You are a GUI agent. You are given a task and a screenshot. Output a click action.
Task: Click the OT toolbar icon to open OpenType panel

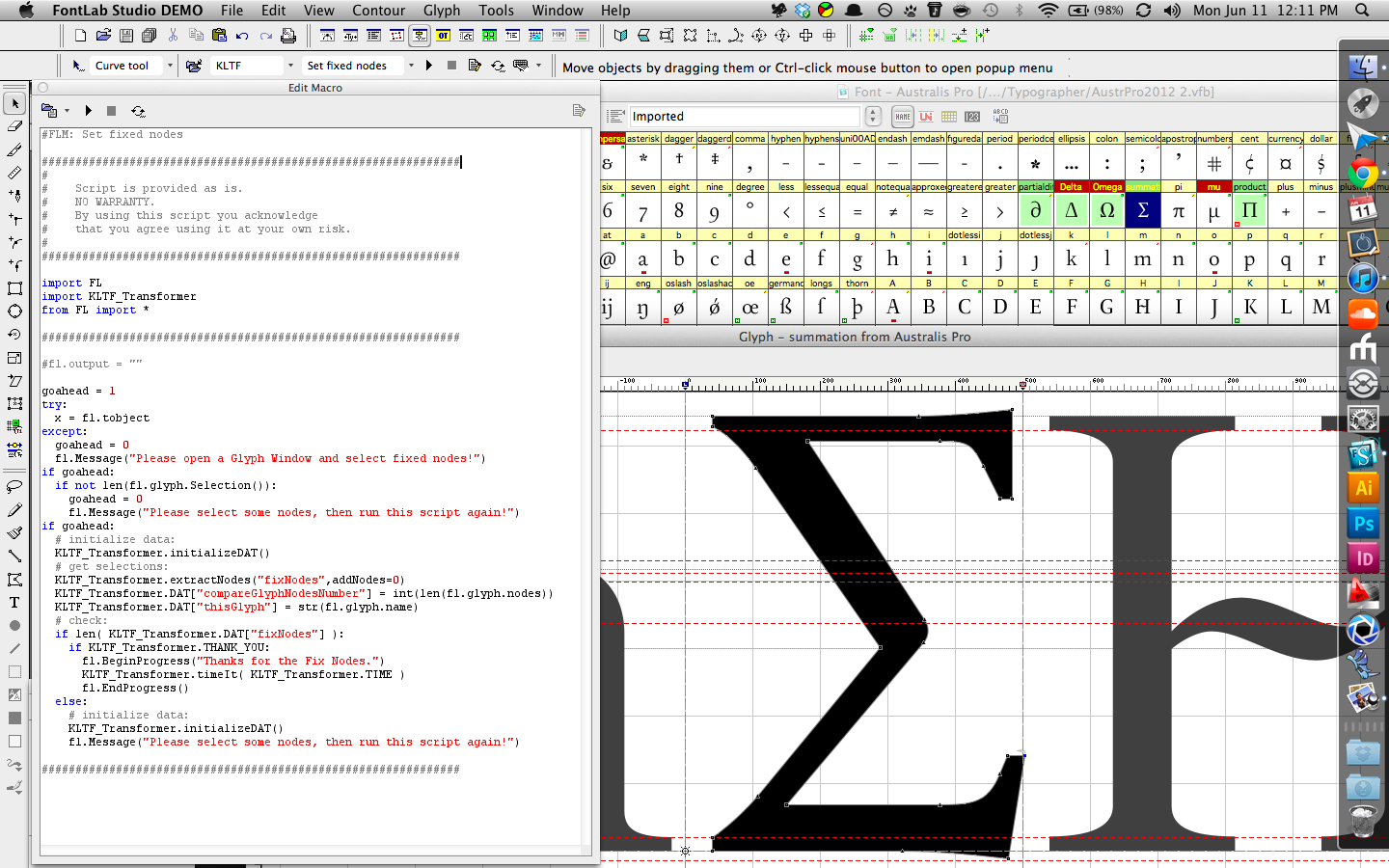point(444,36)
